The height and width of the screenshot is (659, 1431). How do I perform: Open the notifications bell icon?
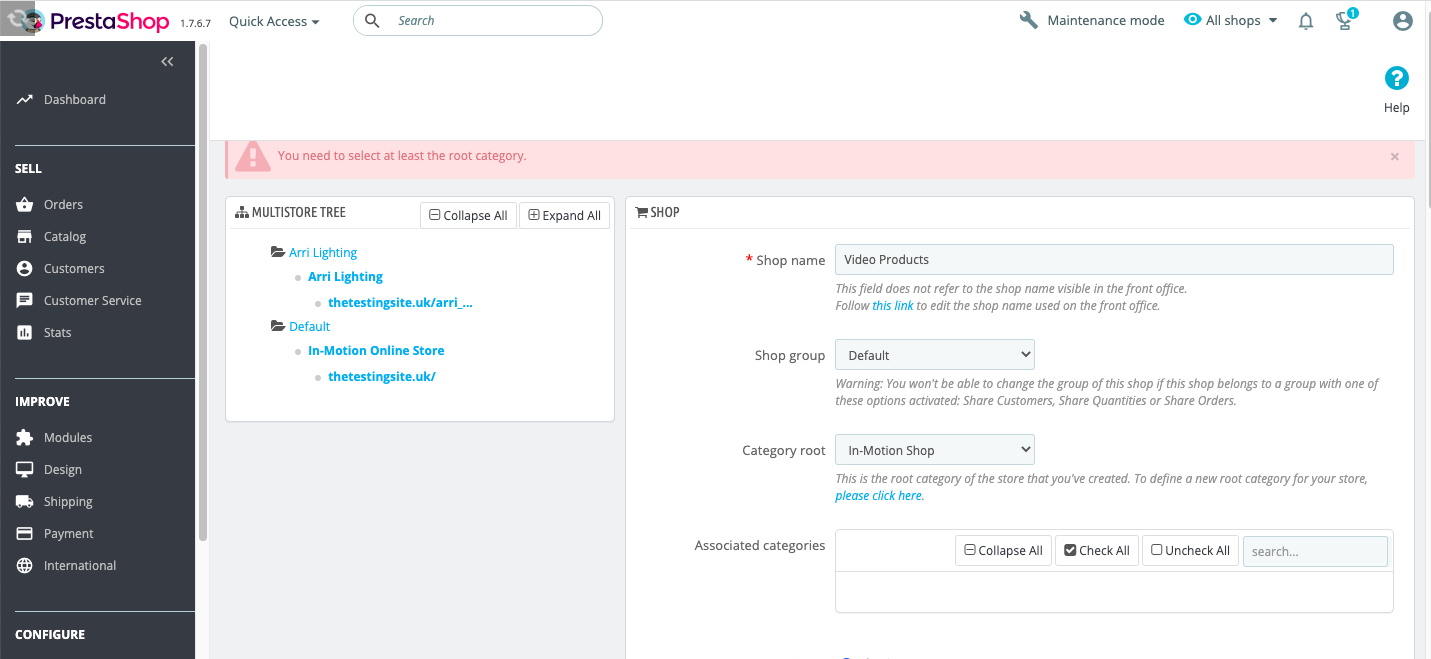pyautogui.click(x=1306, y=21)
